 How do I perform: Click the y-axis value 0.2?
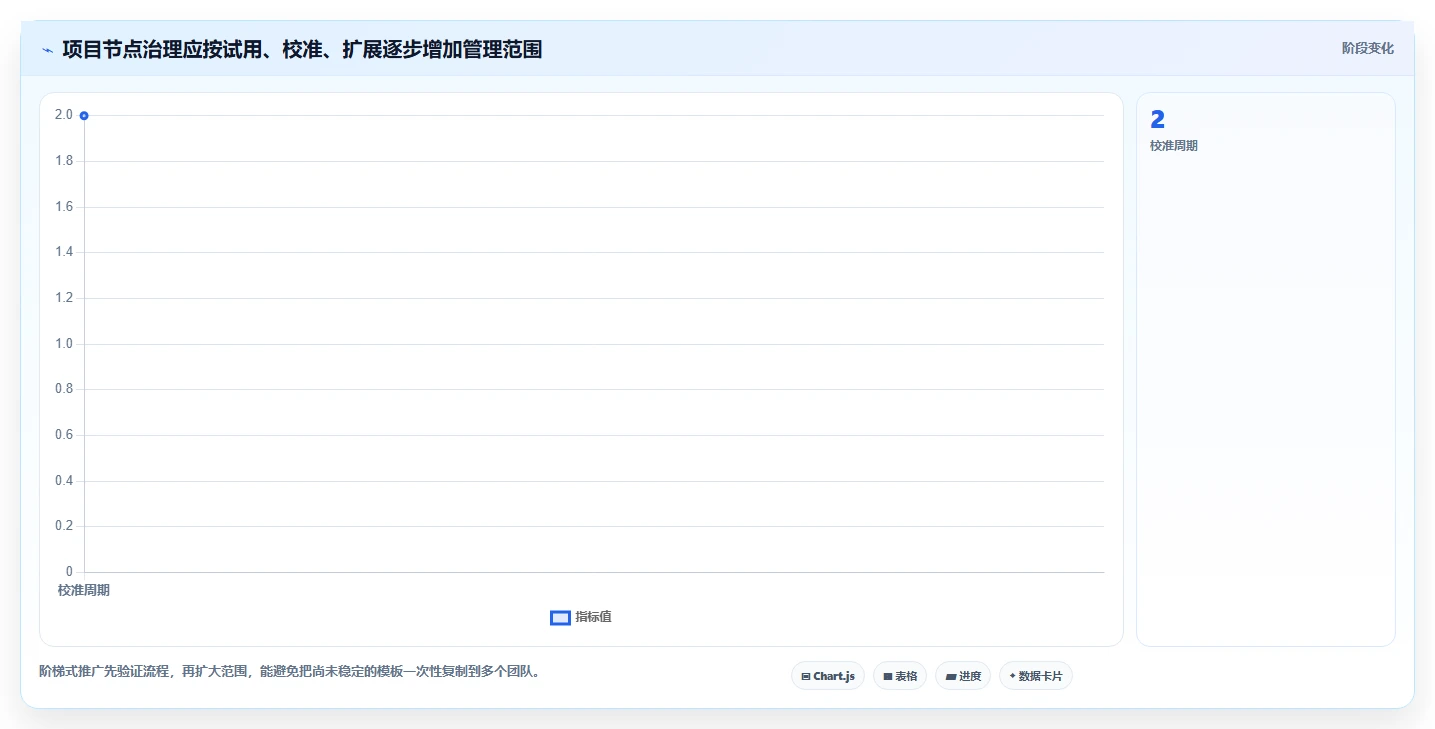(64, 526)
